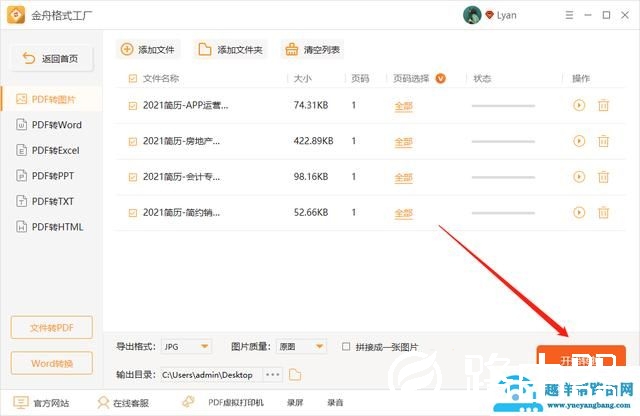Viewport: 640px width, 416px height.
Task: Uncheck the 2021简历-会计专 file checkbox
Action: click(133, 177)
